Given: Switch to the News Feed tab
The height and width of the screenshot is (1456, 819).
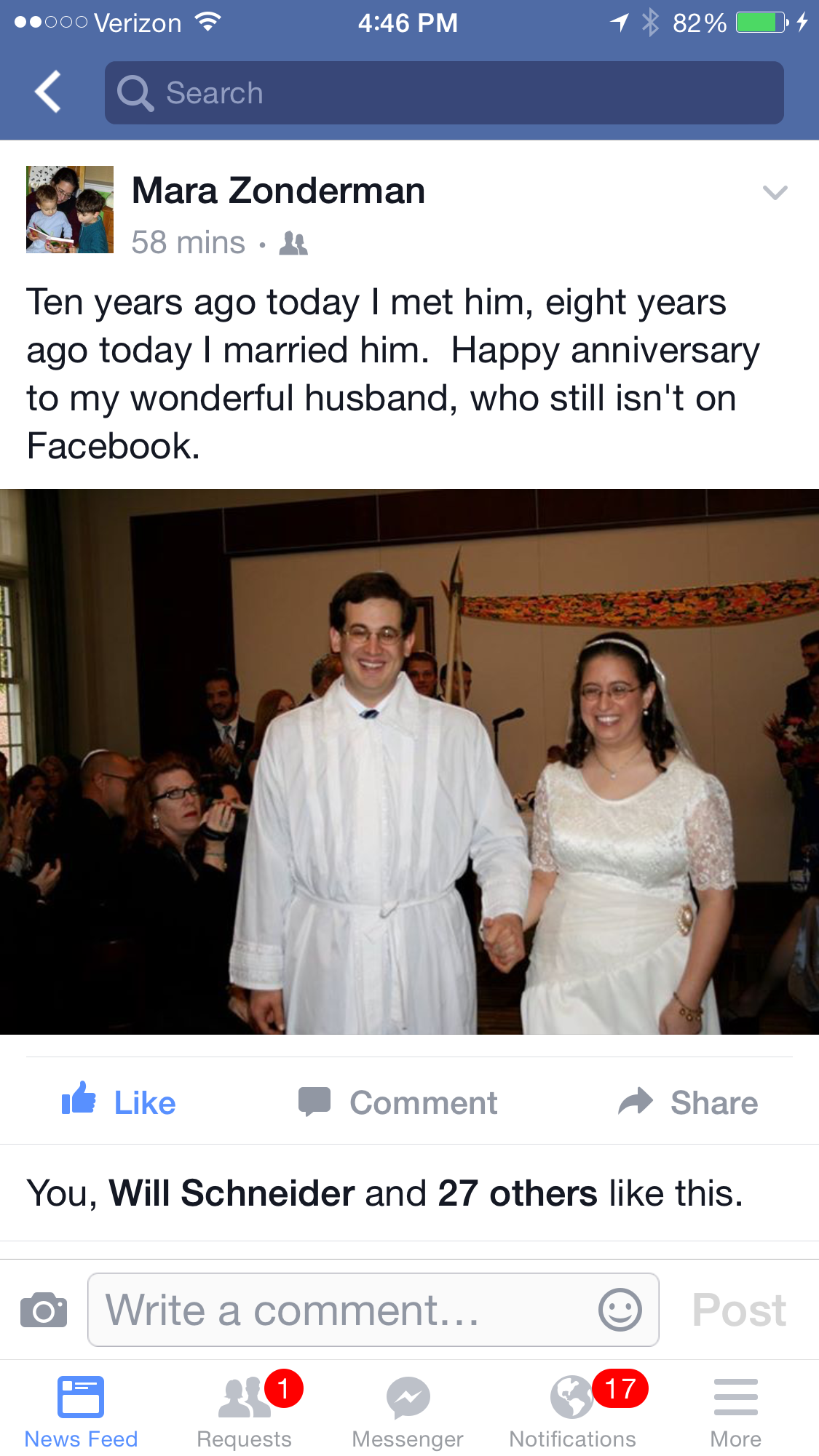Looking at the screenshot, I should (81, 1412).
